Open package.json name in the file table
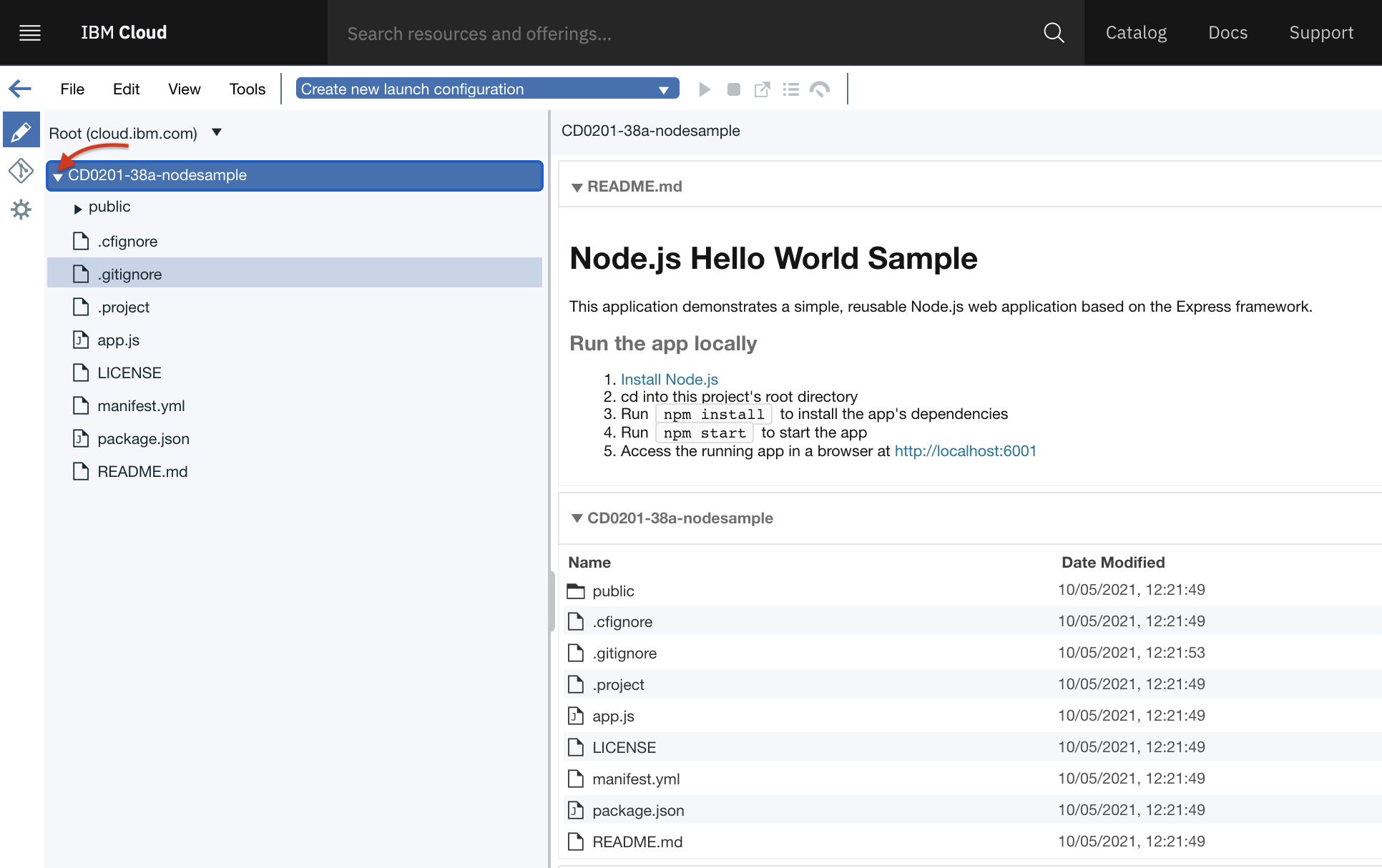The height and width of the screenshot is (868, 1382). tap(638, 811)
